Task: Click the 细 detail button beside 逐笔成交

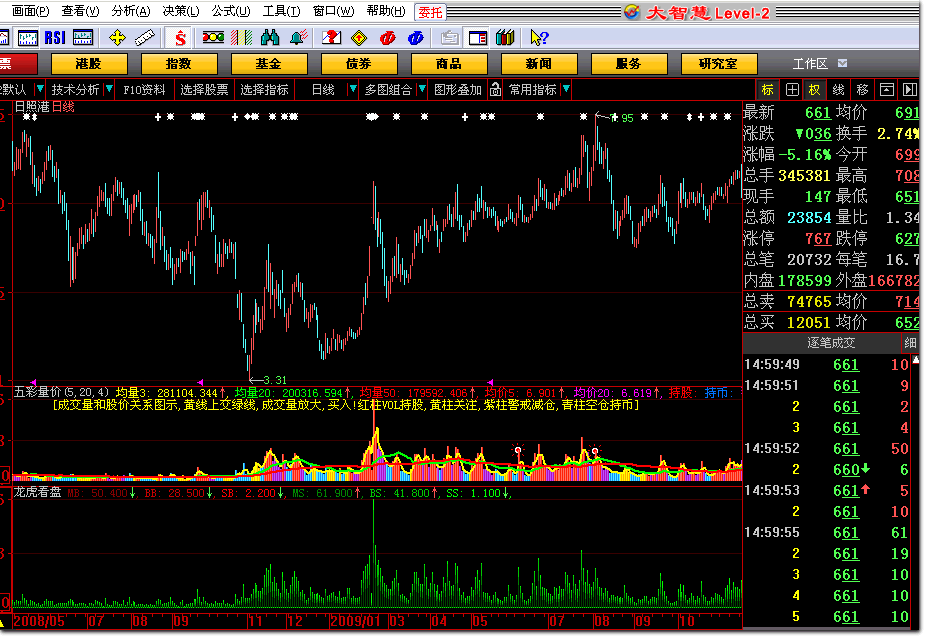Action: [x=910, y=342]
